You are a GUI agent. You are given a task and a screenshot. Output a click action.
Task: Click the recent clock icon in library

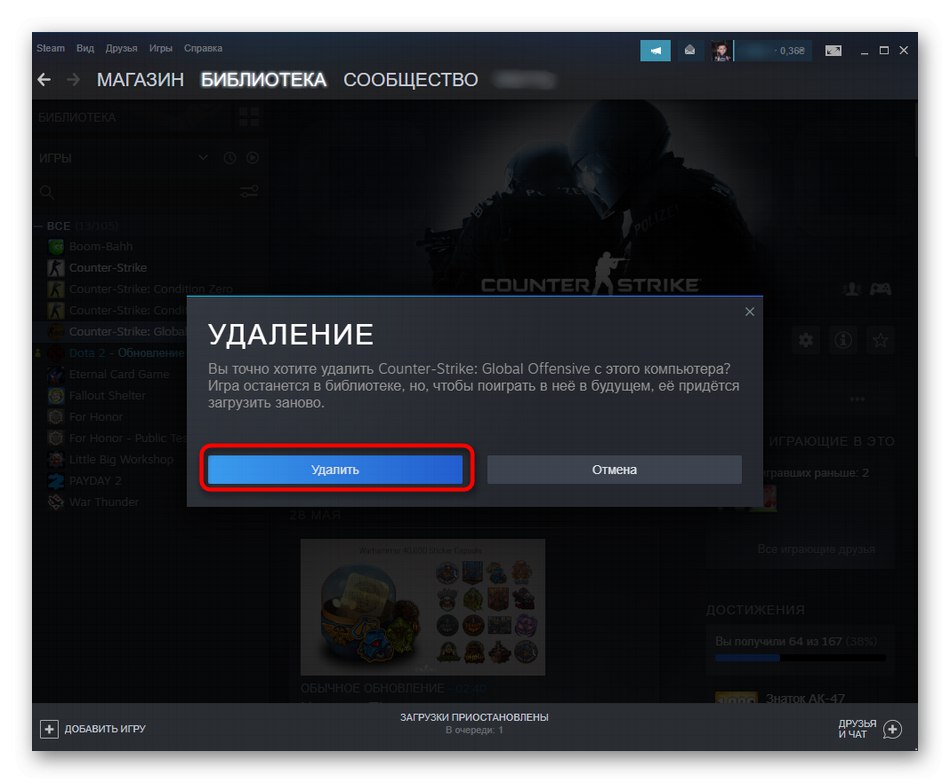[230, 158]
